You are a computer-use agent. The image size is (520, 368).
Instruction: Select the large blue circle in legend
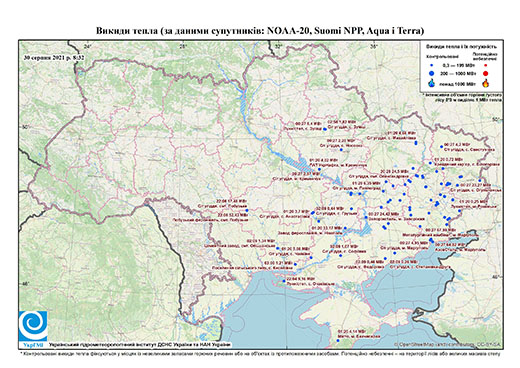click(432, 73)
